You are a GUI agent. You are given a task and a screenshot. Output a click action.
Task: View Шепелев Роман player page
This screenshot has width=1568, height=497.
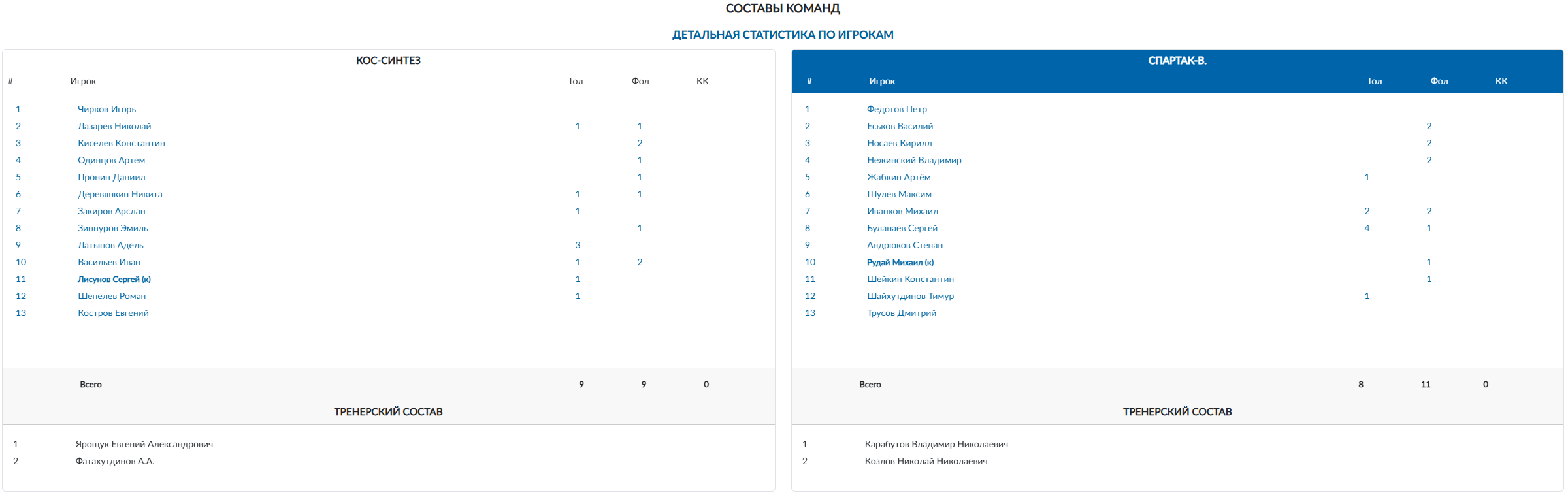112,296
